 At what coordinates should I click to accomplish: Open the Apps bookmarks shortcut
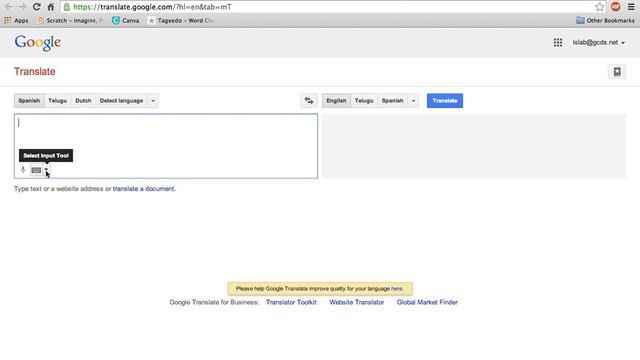click(16, 20)
